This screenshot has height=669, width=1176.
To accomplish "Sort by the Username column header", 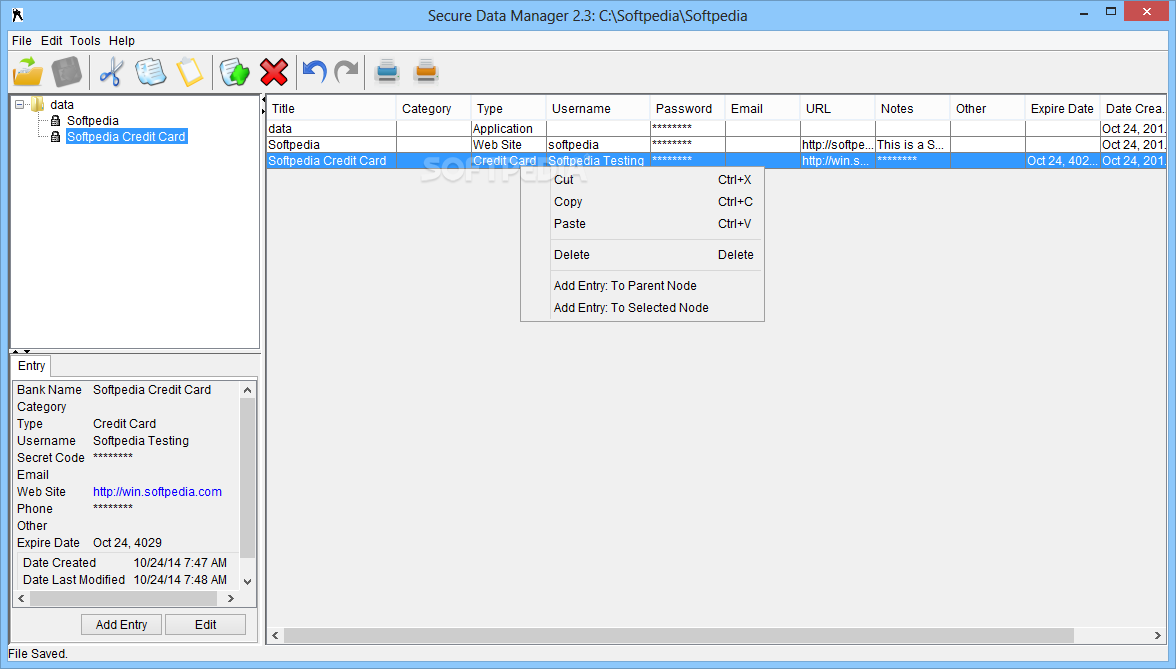I will click(598, 109).
